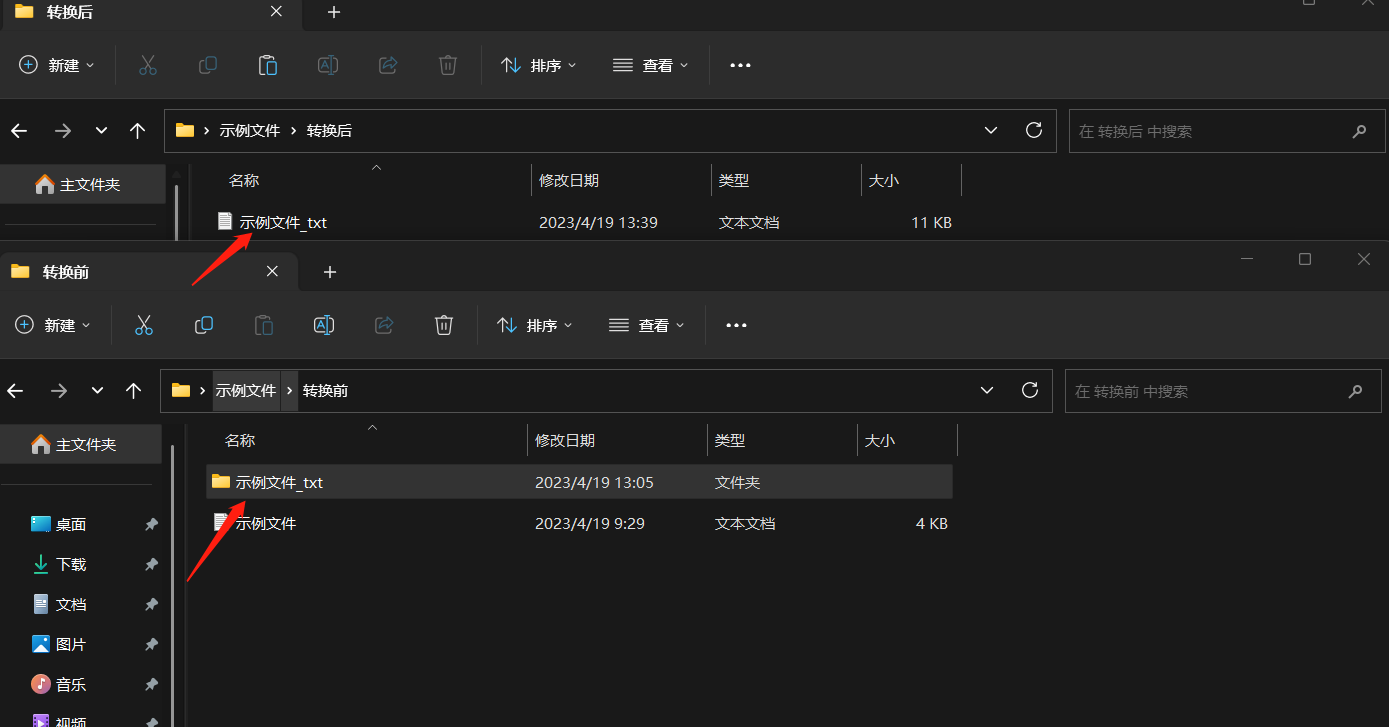Image resolution: width=1389 pixels, height=727 pixels.
Task: Open the 查看 dropdown in the 转换前 window
Action: coord(647,324)
